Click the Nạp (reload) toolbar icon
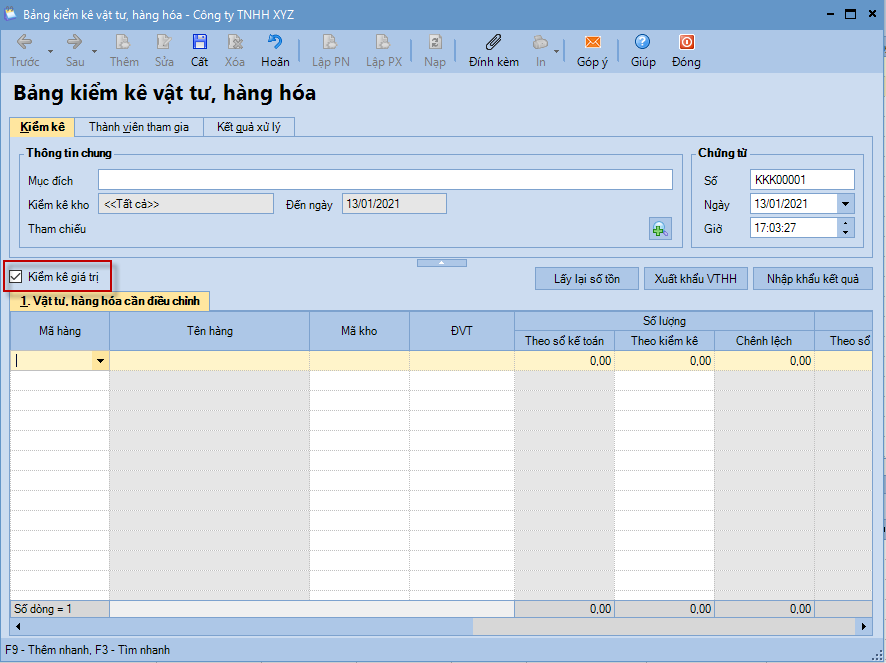This screenshot has height=663, width=886. (x=435, y=42)
